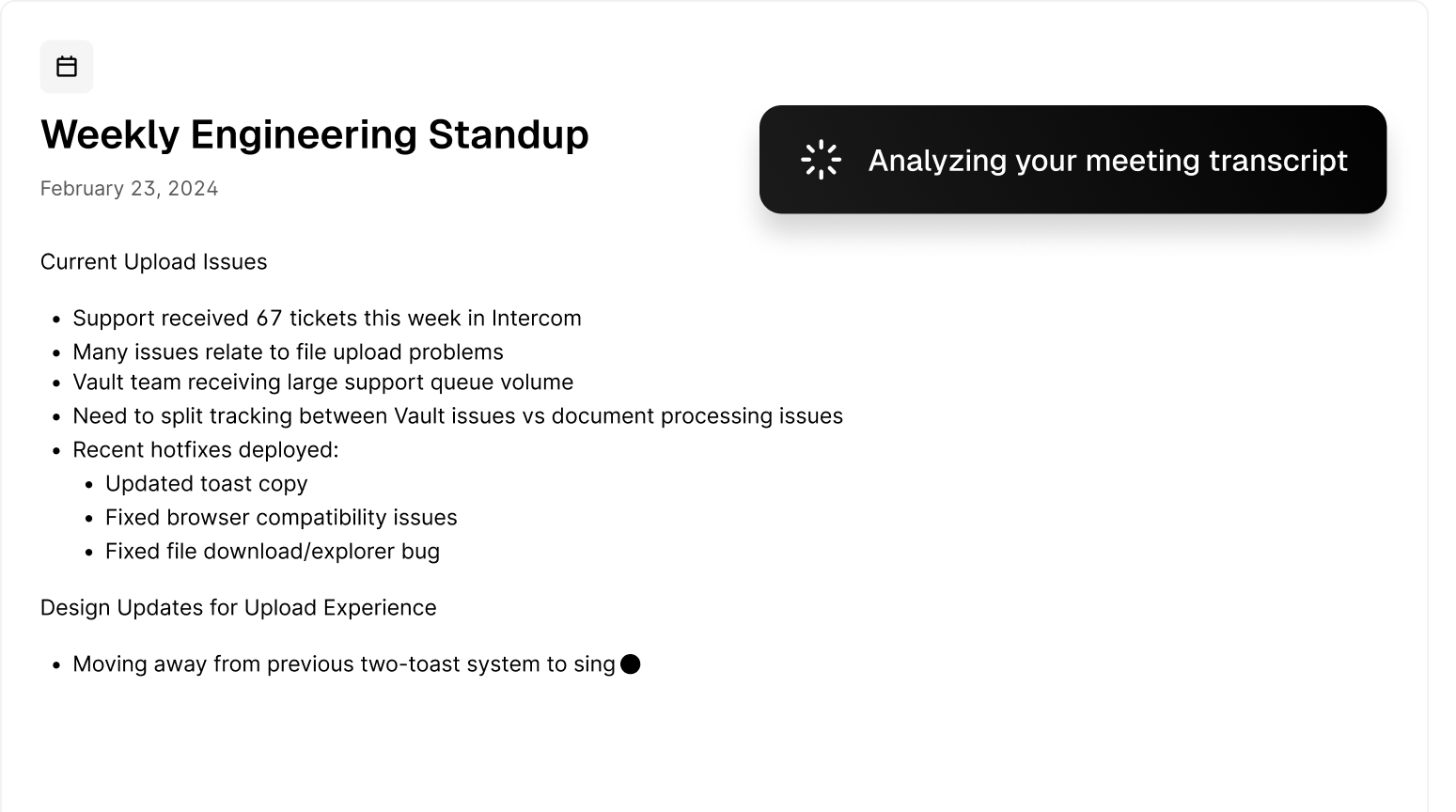Click the bullet marker before 'Support received'
1456x812 pixels.
pos(58,320)
